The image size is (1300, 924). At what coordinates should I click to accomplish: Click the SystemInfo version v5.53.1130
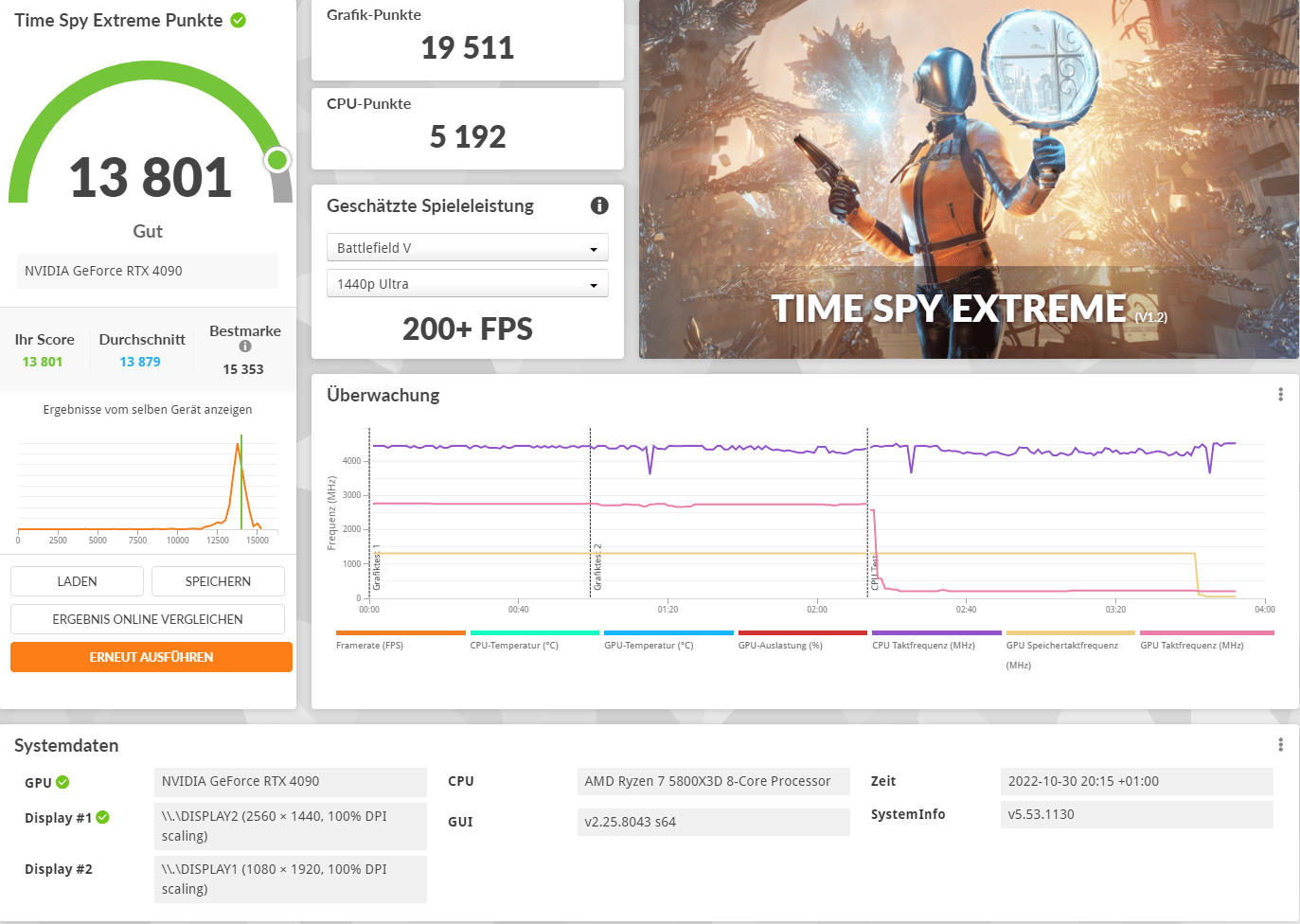click(x=1136, y=814)
